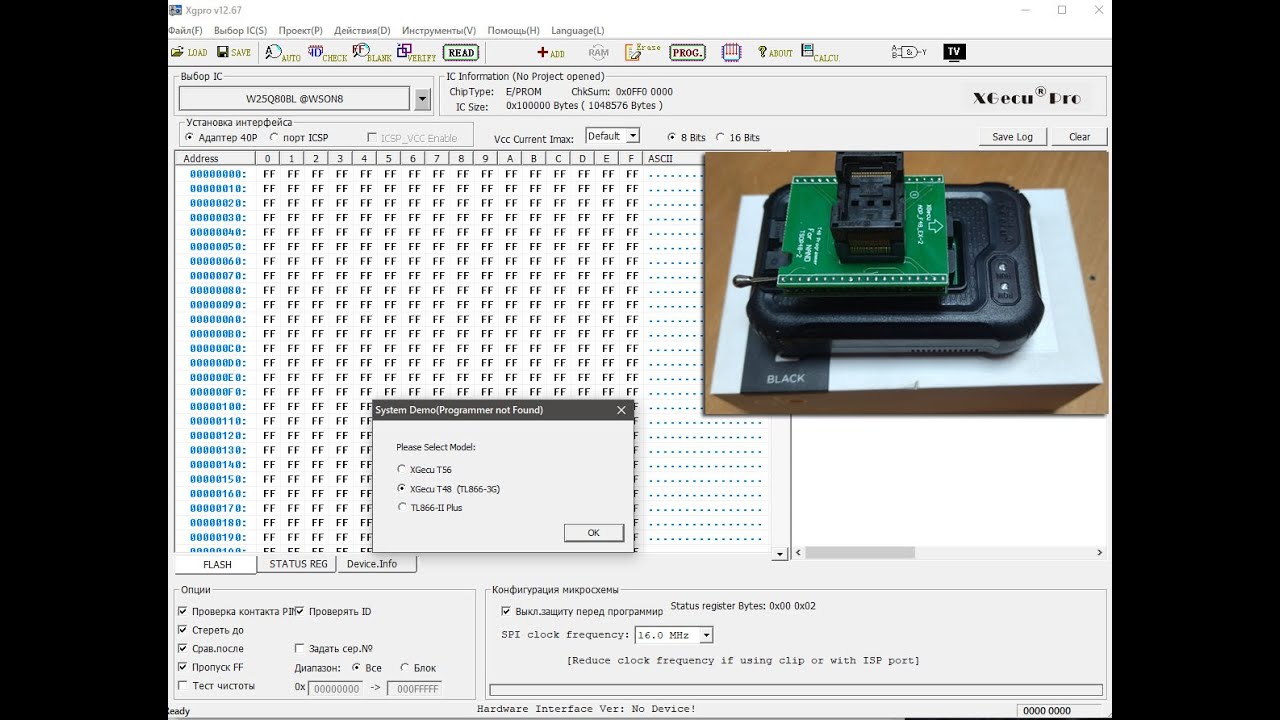Click the ID CHECK toolbar icon
This screenshot has height=720, width=1280.
(x=327, y=53)
